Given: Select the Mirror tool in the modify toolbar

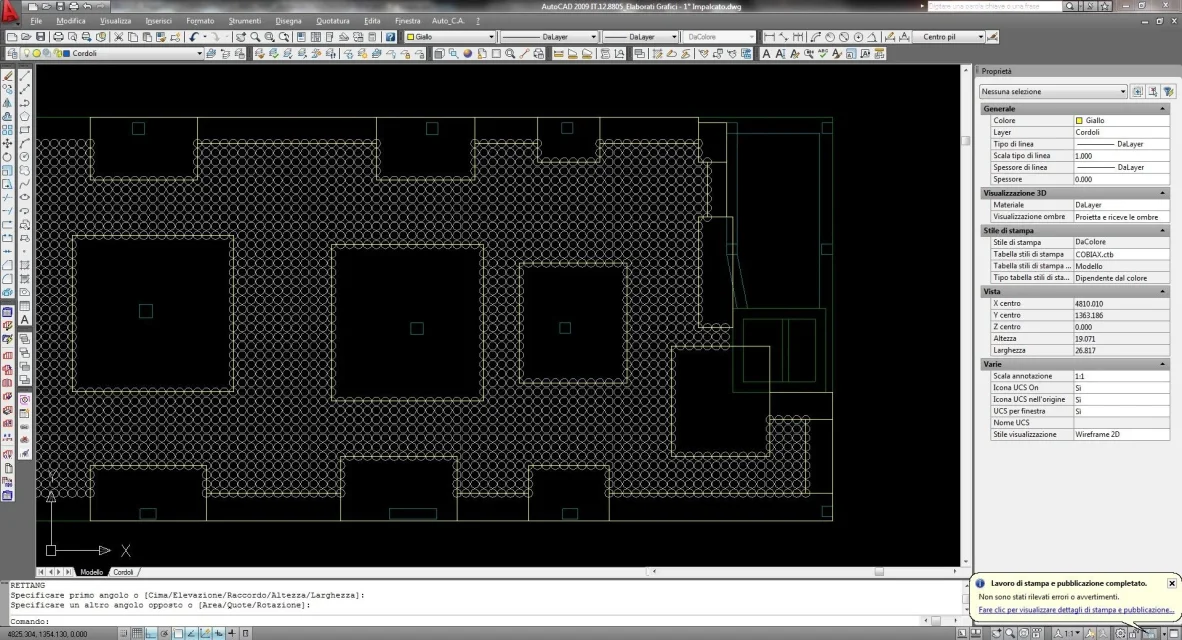Looking at the screenshot, I should coord(8,103).
